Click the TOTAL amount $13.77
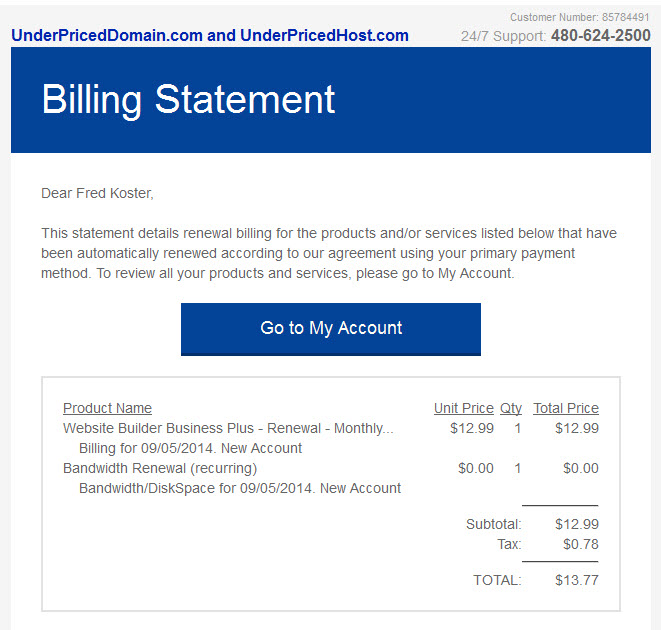 point(577,580)
